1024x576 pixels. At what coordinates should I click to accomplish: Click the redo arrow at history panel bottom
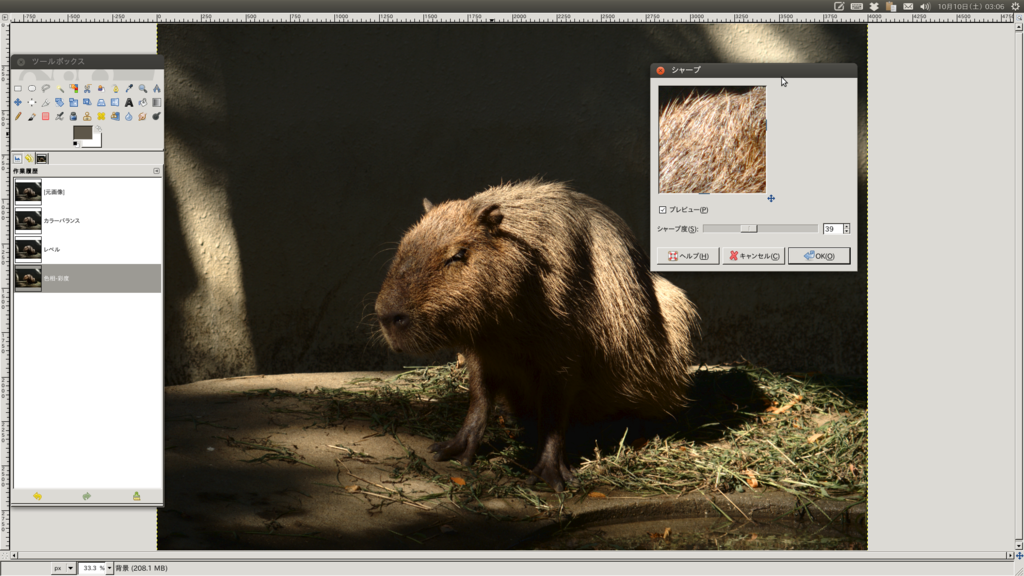pos(87,496)
